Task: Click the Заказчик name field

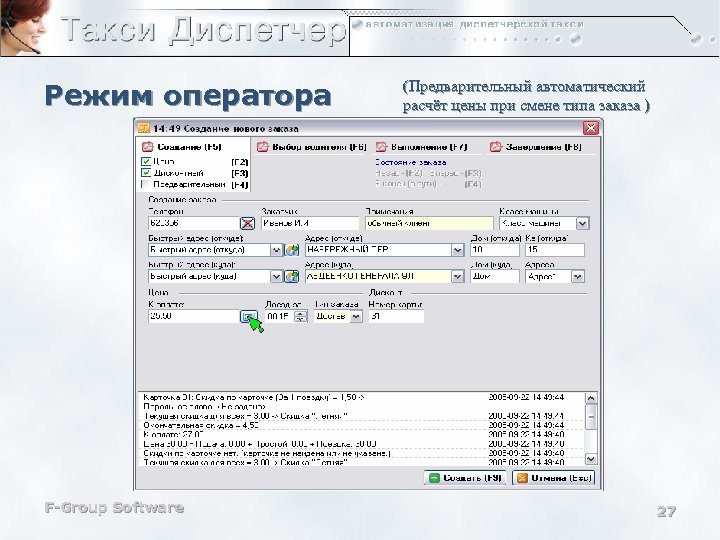Action: (x=310, y=224)
